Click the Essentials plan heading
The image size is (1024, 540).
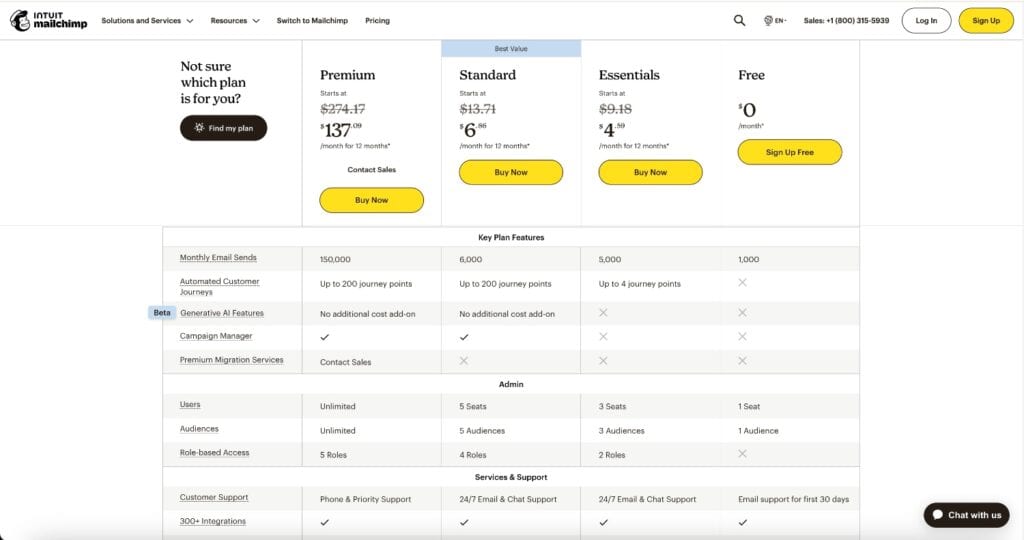coord(629,75)
